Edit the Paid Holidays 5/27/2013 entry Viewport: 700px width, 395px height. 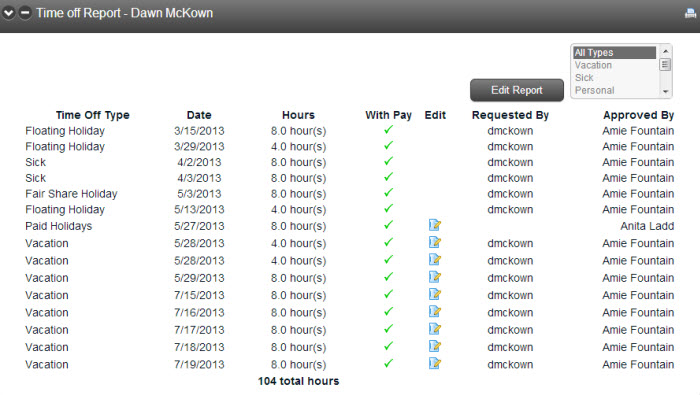click(x=435, y=225)
